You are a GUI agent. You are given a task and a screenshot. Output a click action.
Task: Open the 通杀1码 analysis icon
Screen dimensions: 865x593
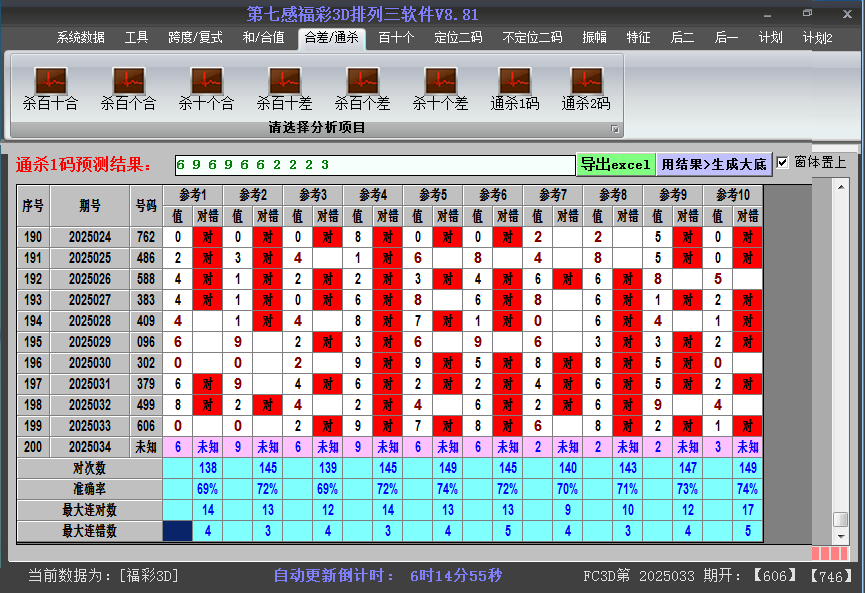click(x=515, y=88)
